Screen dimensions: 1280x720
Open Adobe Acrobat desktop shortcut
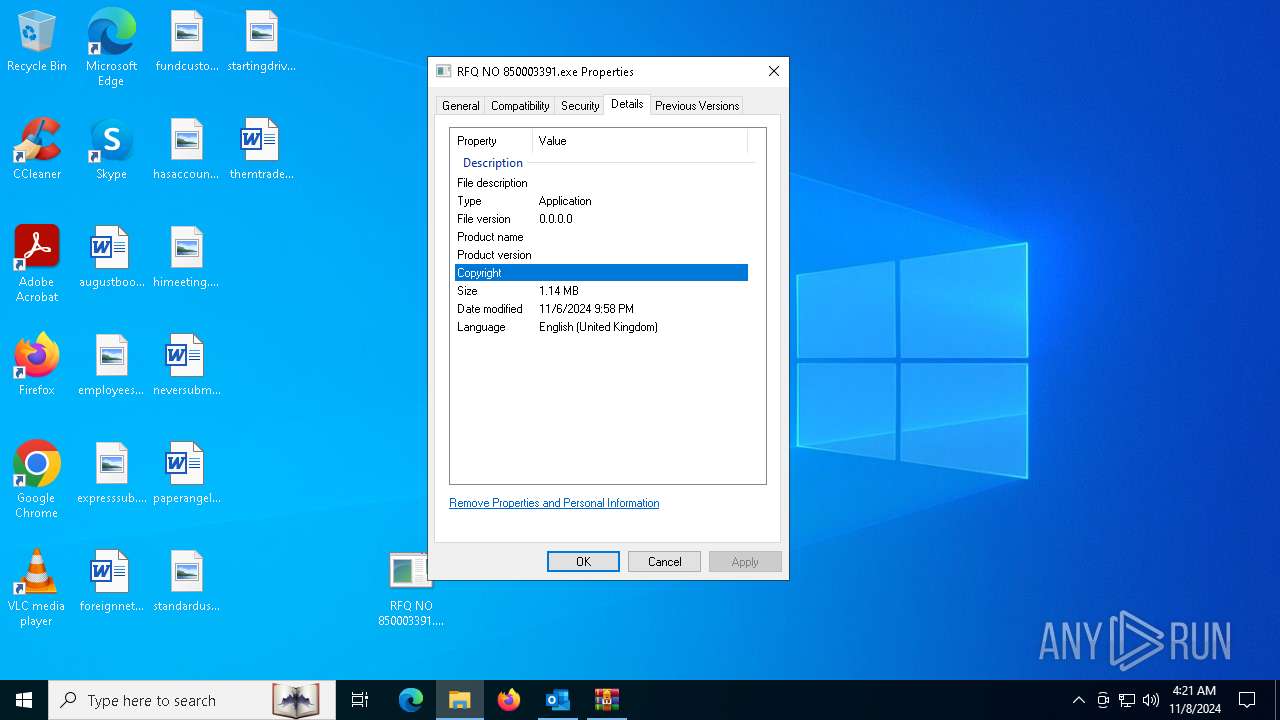pyautogui.click(x=37, y=264)
